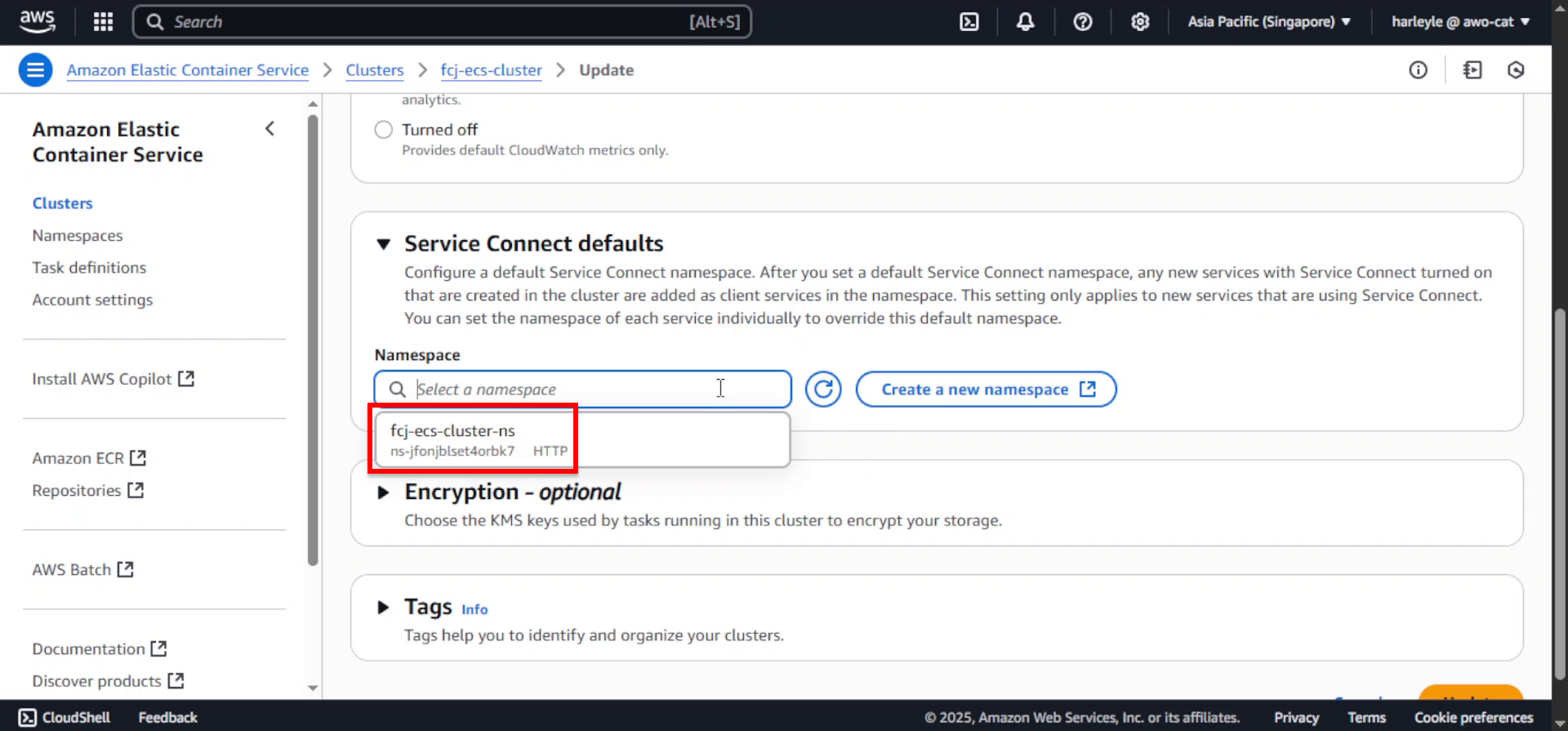Open Cookie preferences in the footer
Viewport: 1568px width, 731px height.
click(x=1473, y=717)
